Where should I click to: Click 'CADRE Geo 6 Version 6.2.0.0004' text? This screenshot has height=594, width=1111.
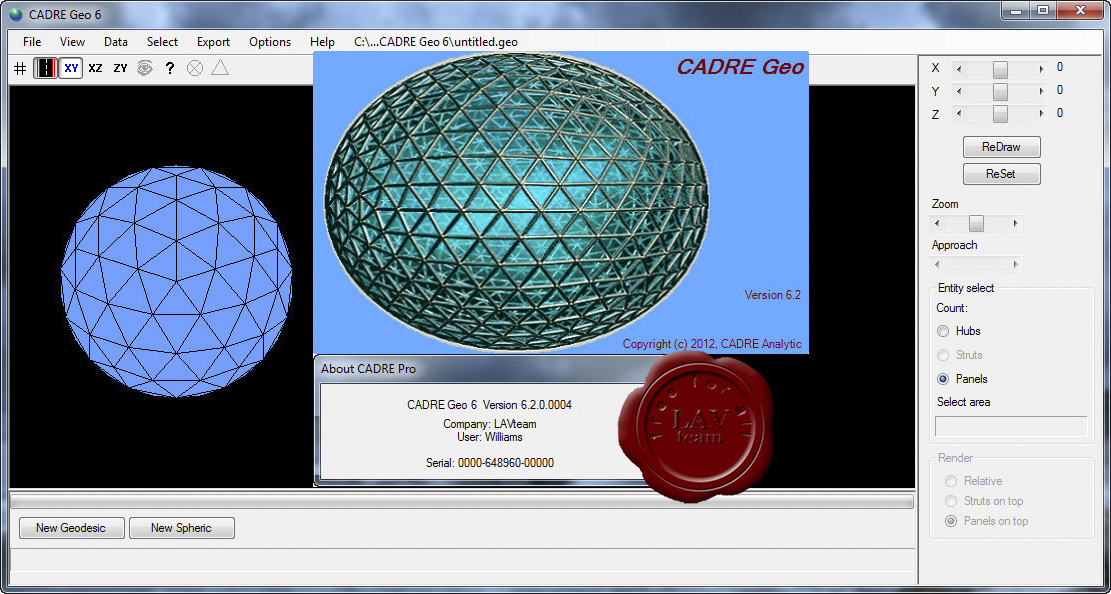tap(489, 405)
